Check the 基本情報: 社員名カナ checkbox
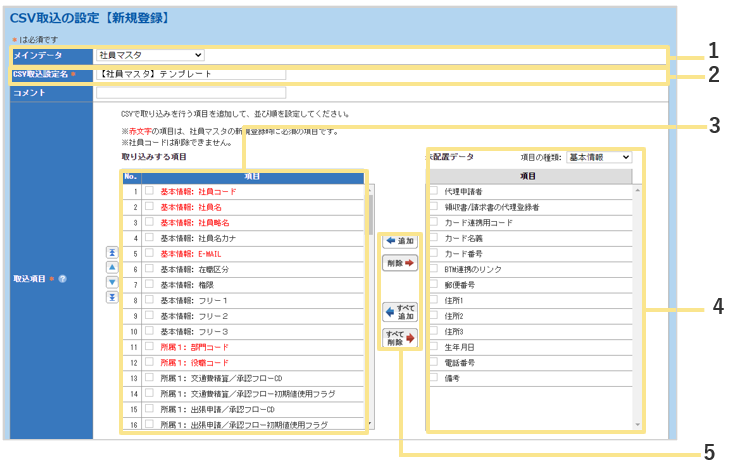Viewport: 729px width, 464px height. [149, 238]
